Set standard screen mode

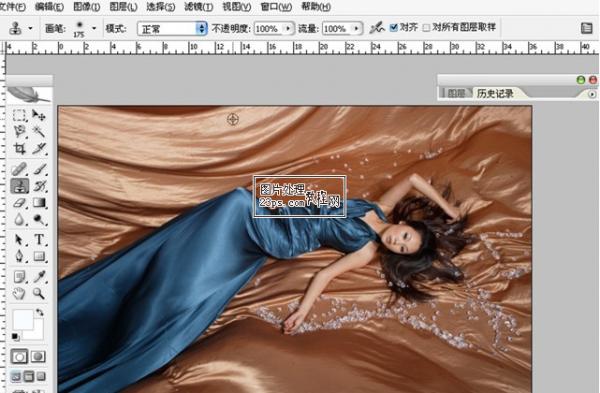16,377
